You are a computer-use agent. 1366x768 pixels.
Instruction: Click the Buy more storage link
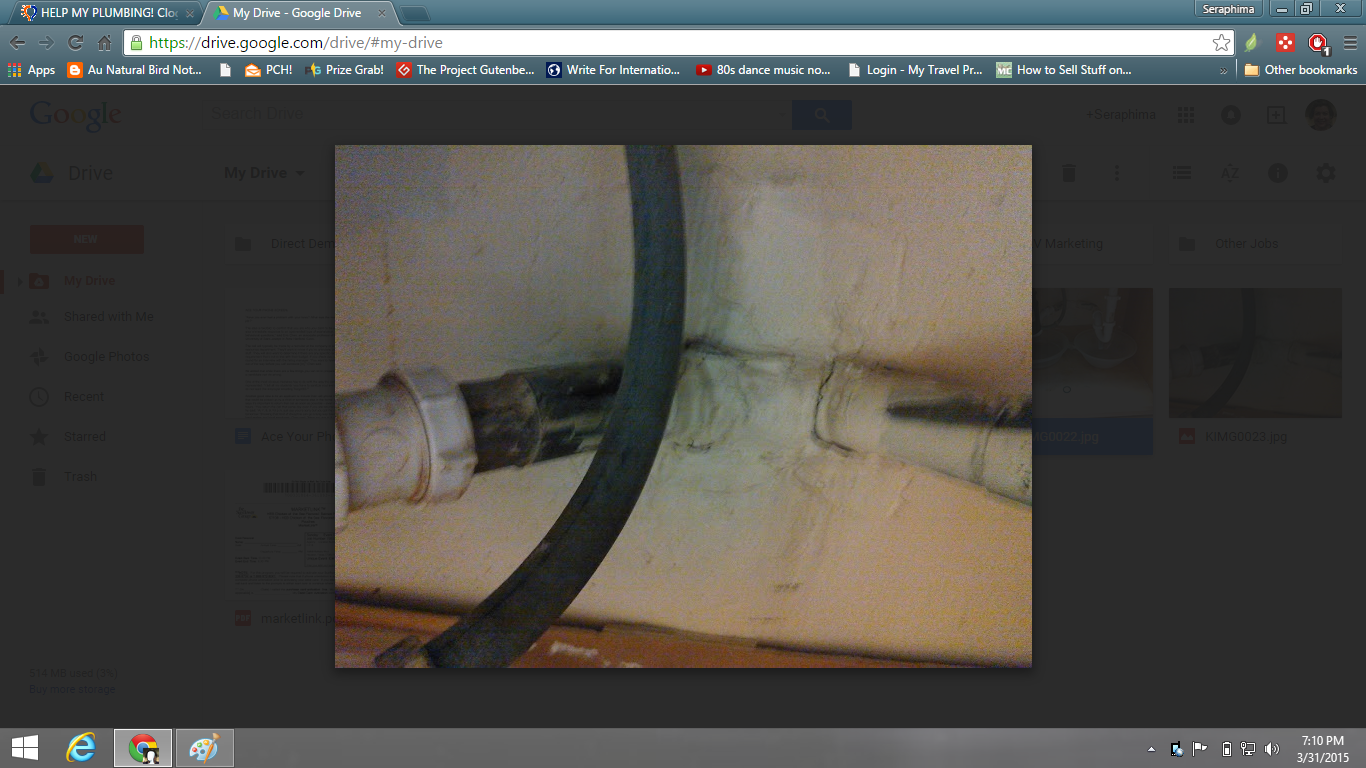pyautogui.click(x=72, y=689)
